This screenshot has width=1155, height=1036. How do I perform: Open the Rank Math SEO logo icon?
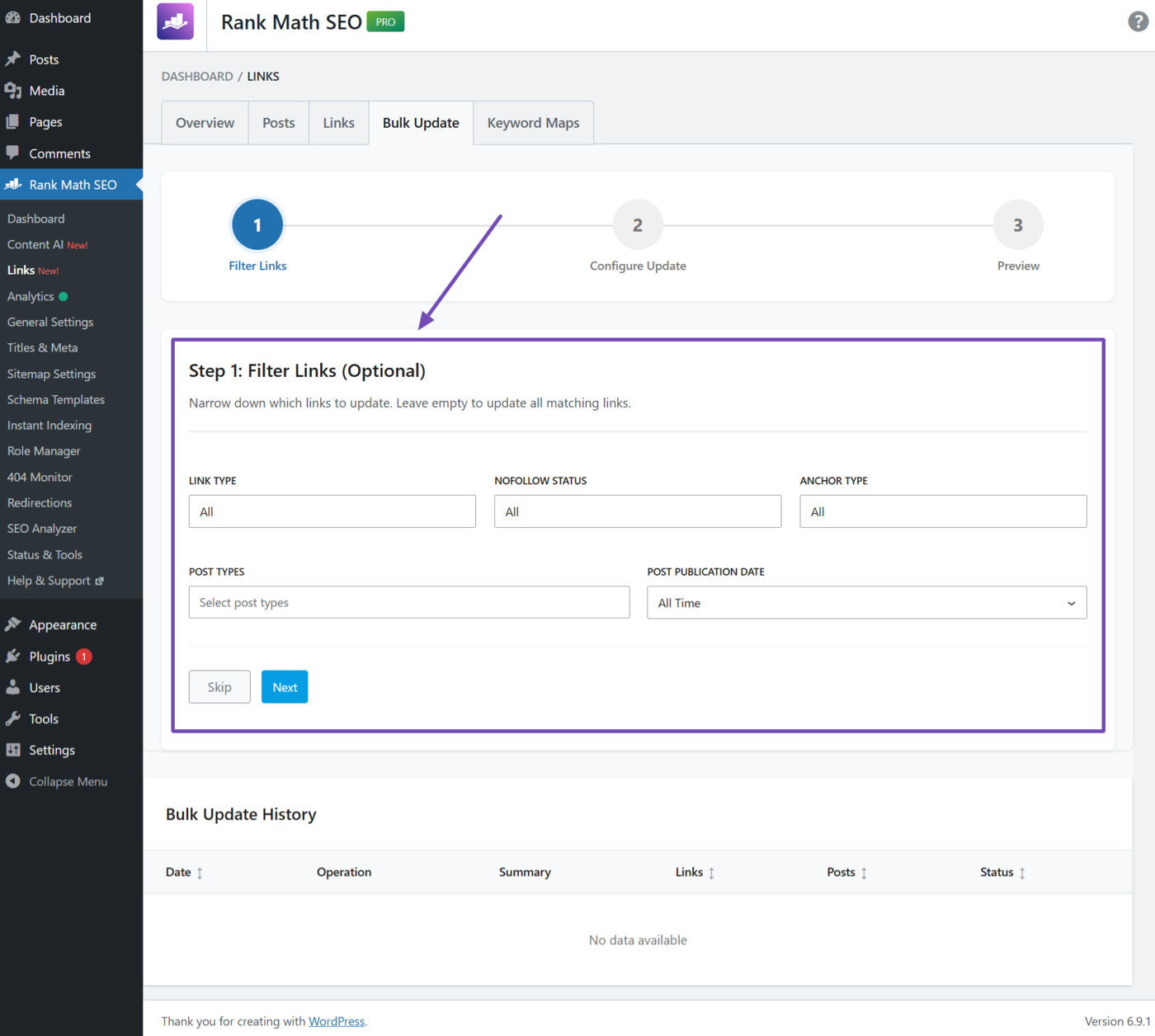pyautogui.click(x=174, y=21)
